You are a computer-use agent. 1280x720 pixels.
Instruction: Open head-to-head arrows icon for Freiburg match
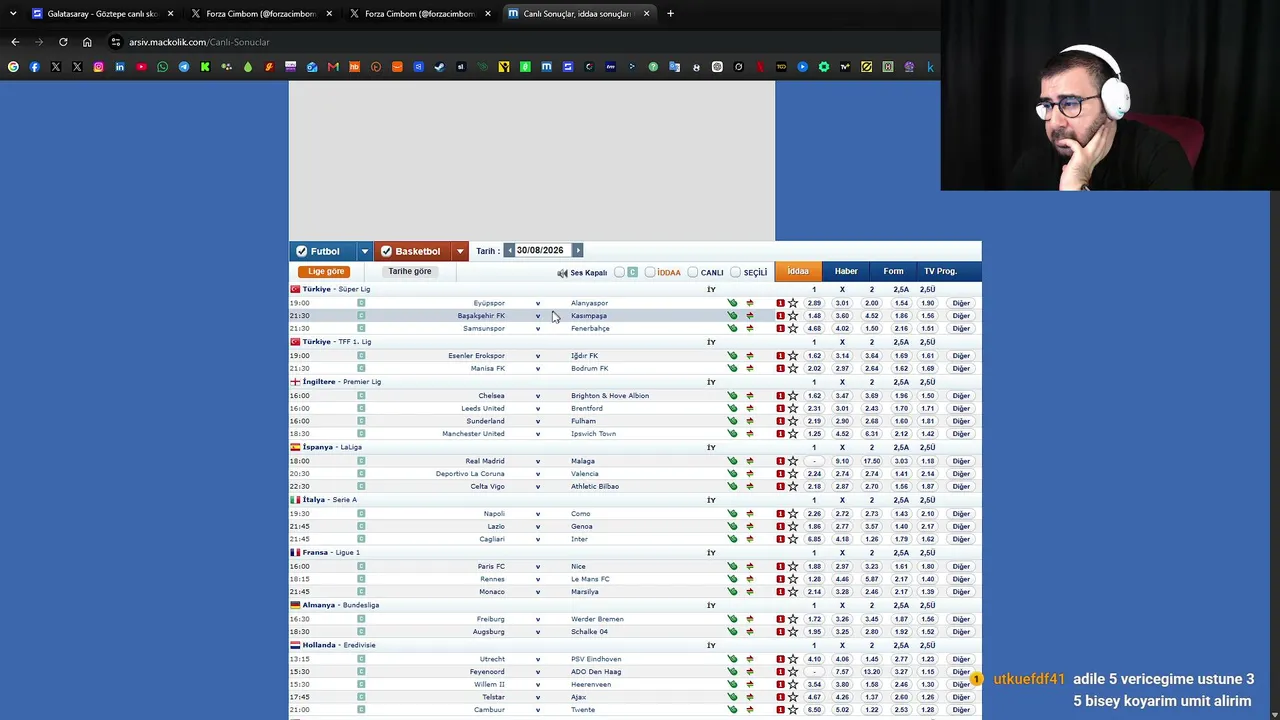[749, 619]
